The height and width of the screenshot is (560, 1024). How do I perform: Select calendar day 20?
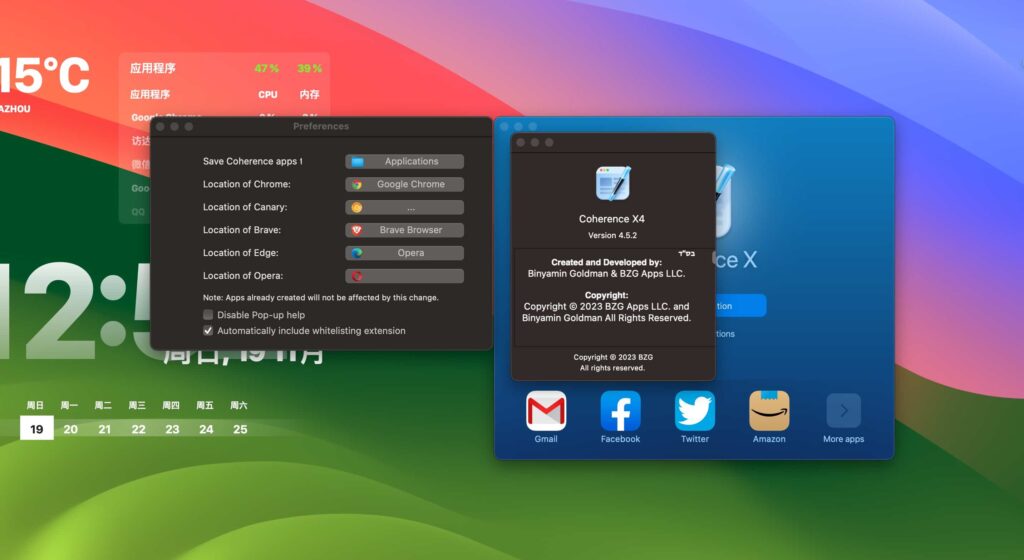[71, 429]
